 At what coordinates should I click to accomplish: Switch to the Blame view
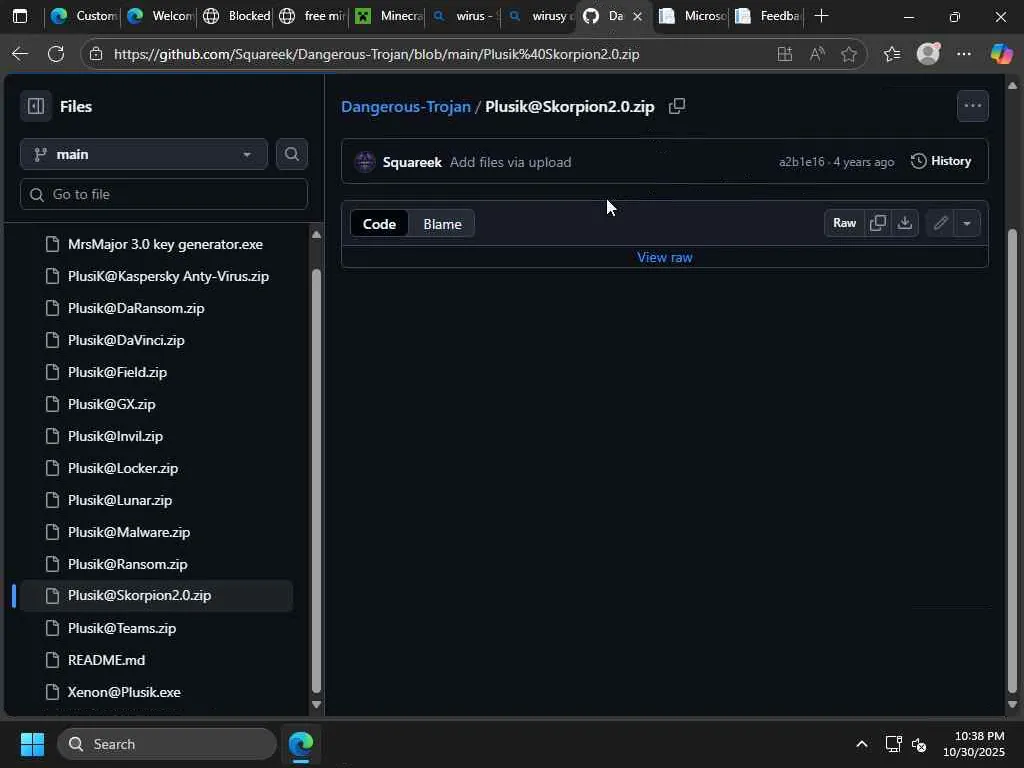(442, 224)
